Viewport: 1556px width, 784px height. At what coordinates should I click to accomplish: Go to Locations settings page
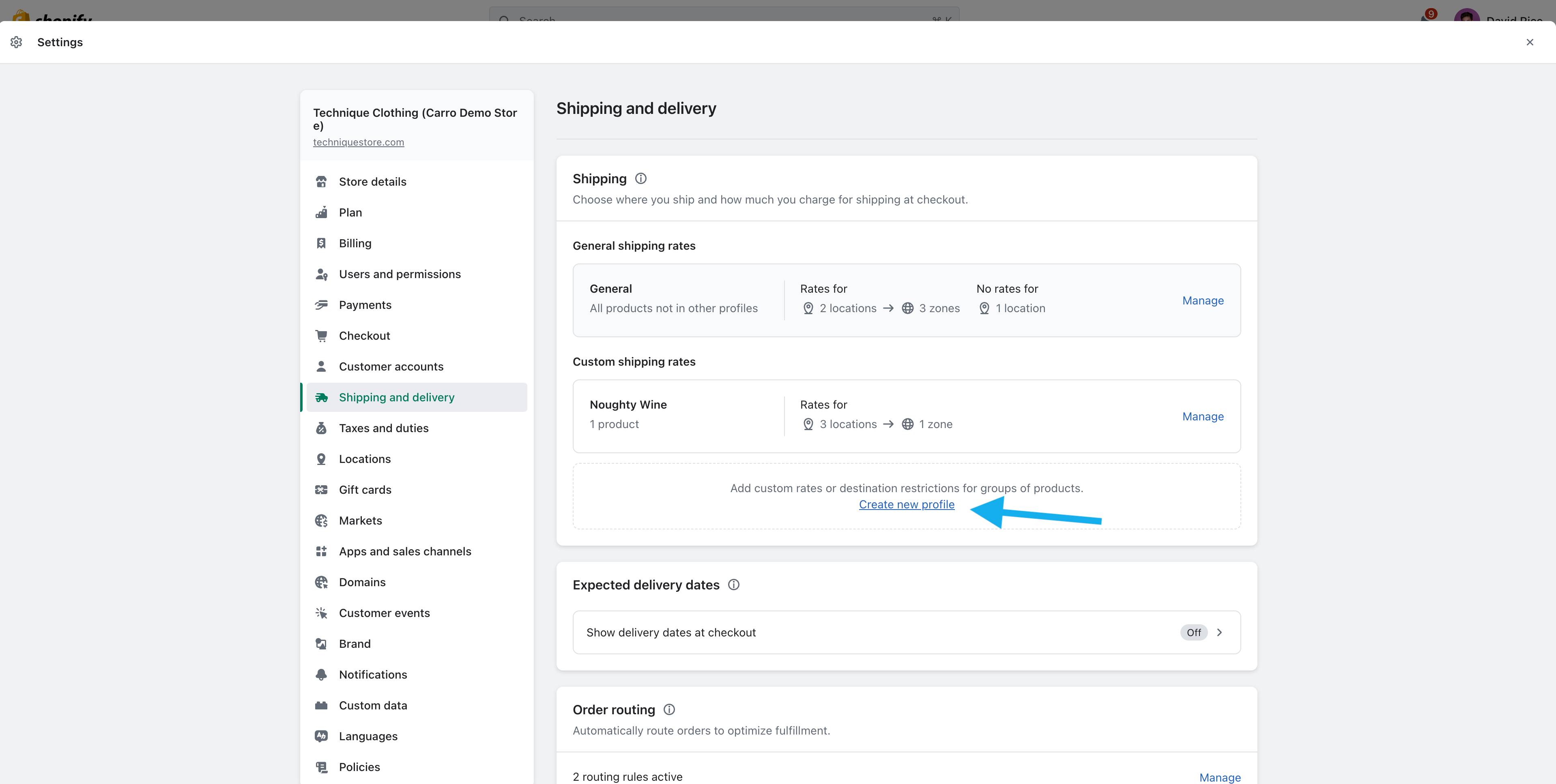364,459
